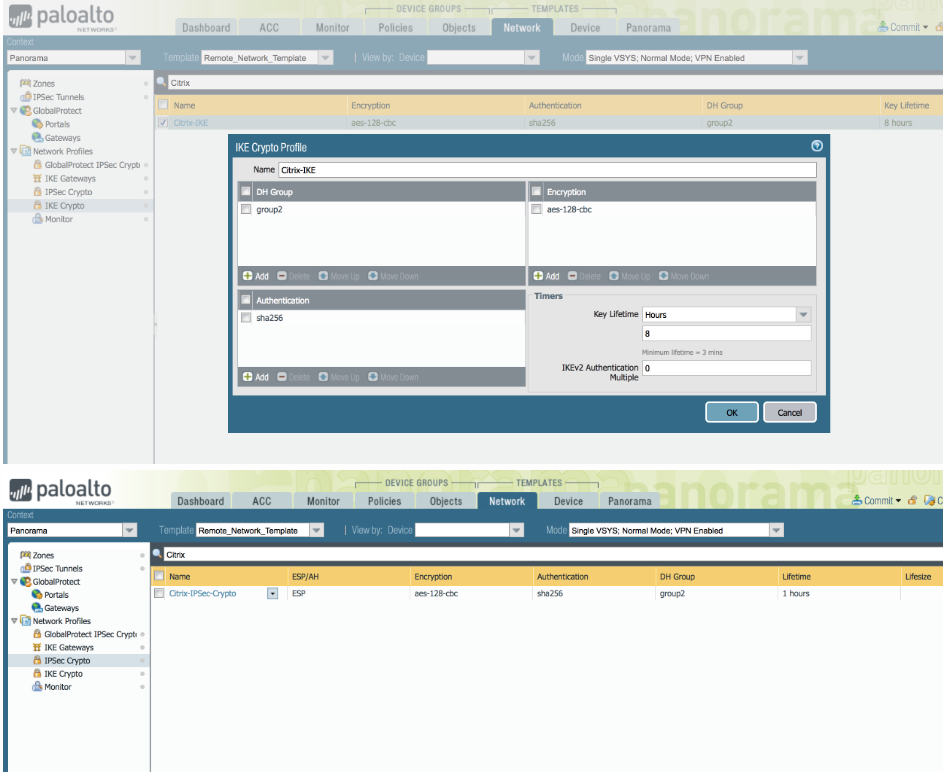Click IPSec Tunnels icon in lower screenshot

pyautogui.click(x=25, y=568)
